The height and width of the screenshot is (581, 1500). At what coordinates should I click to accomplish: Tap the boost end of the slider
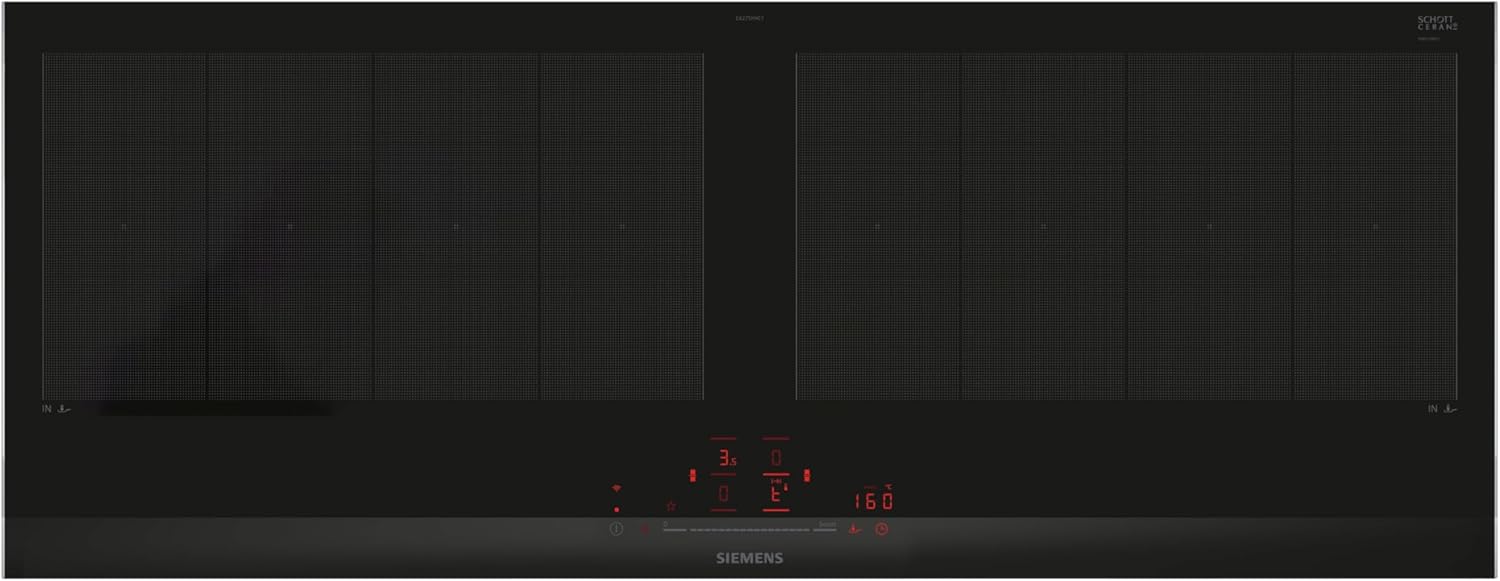(x=825, y=527)
